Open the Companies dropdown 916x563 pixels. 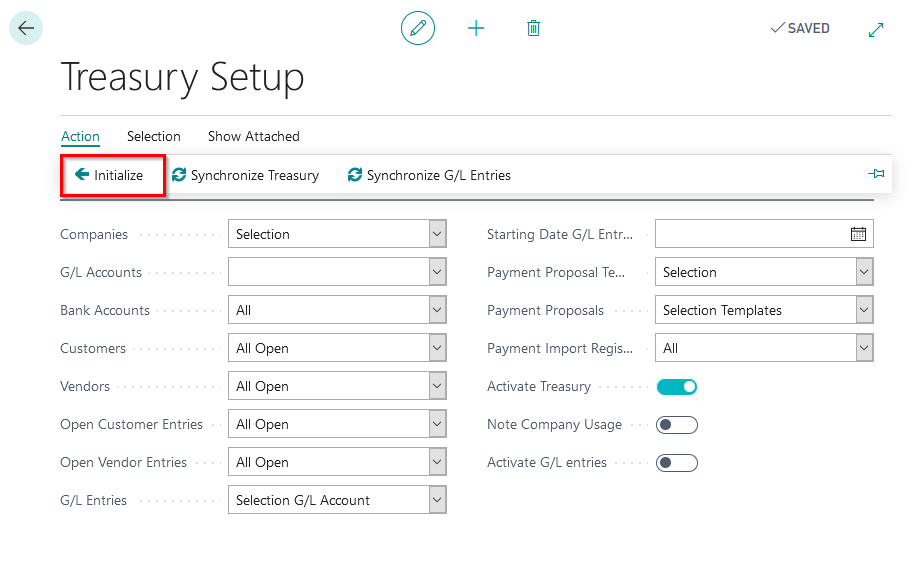337,234
